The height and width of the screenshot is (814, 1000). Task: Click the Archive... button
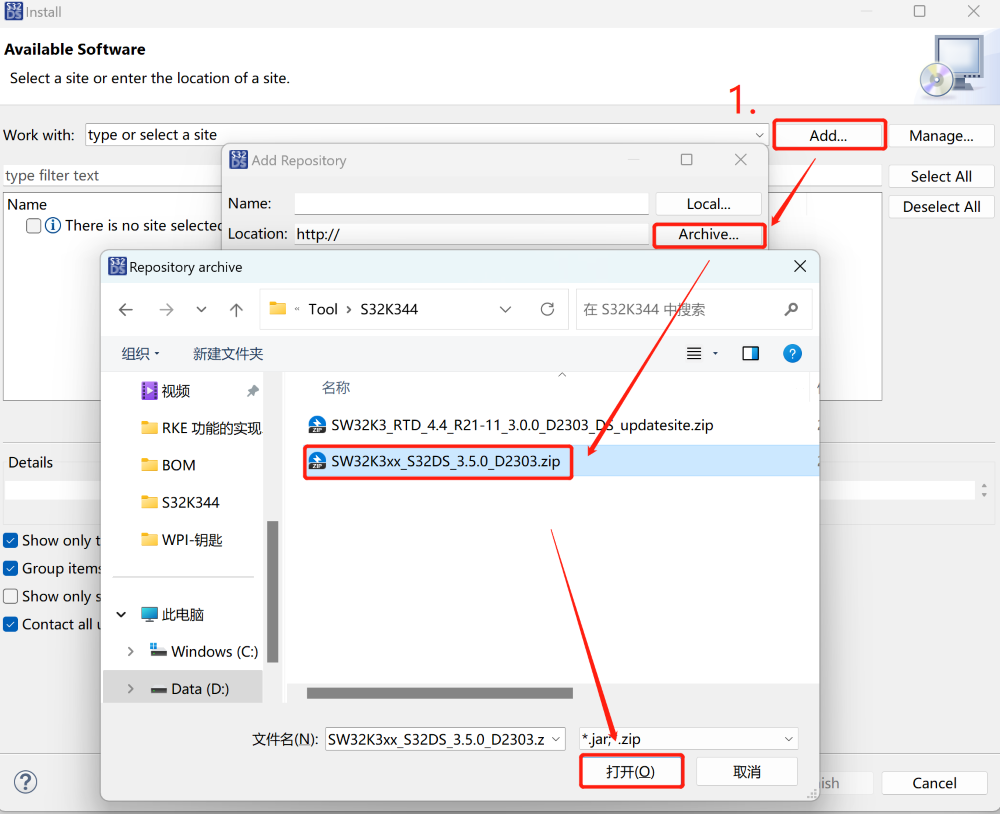(x=709, y=234)
